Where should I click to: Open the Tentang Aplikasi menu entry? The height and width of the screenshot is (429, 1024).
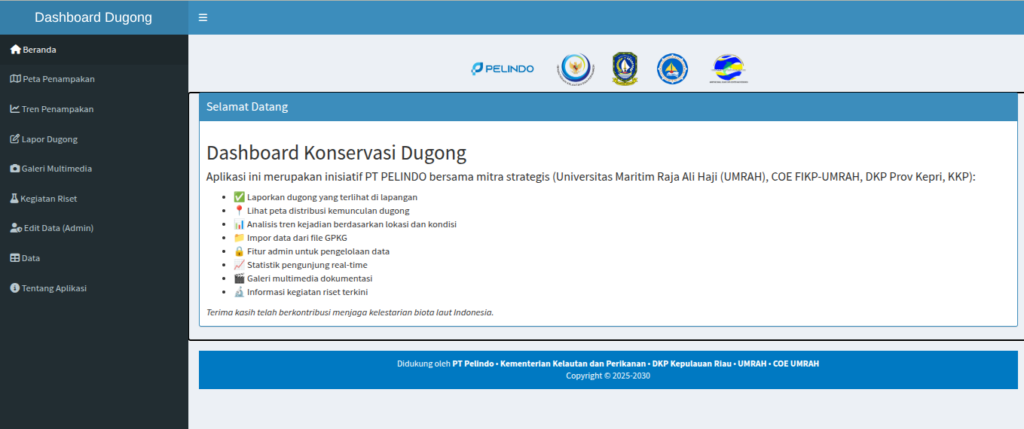point(55,288)
